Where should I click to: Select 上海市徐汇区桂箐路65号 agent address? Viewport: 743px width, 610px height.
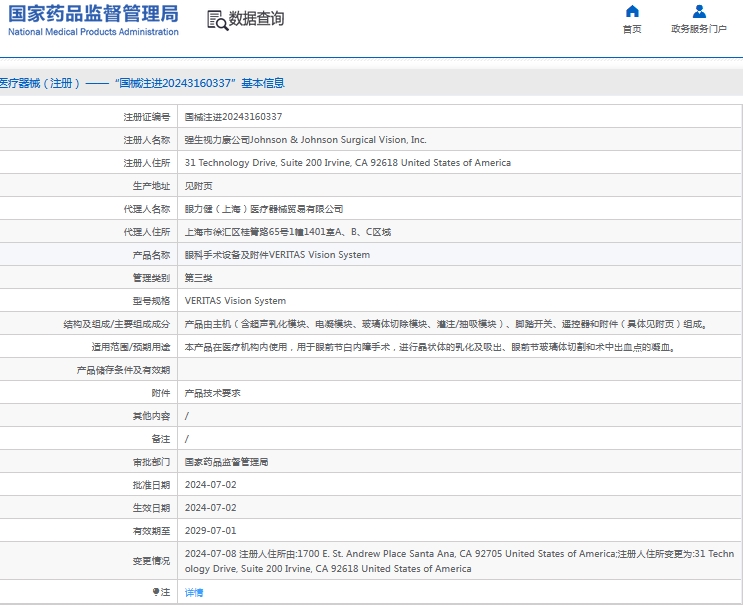tap(288, 232)
